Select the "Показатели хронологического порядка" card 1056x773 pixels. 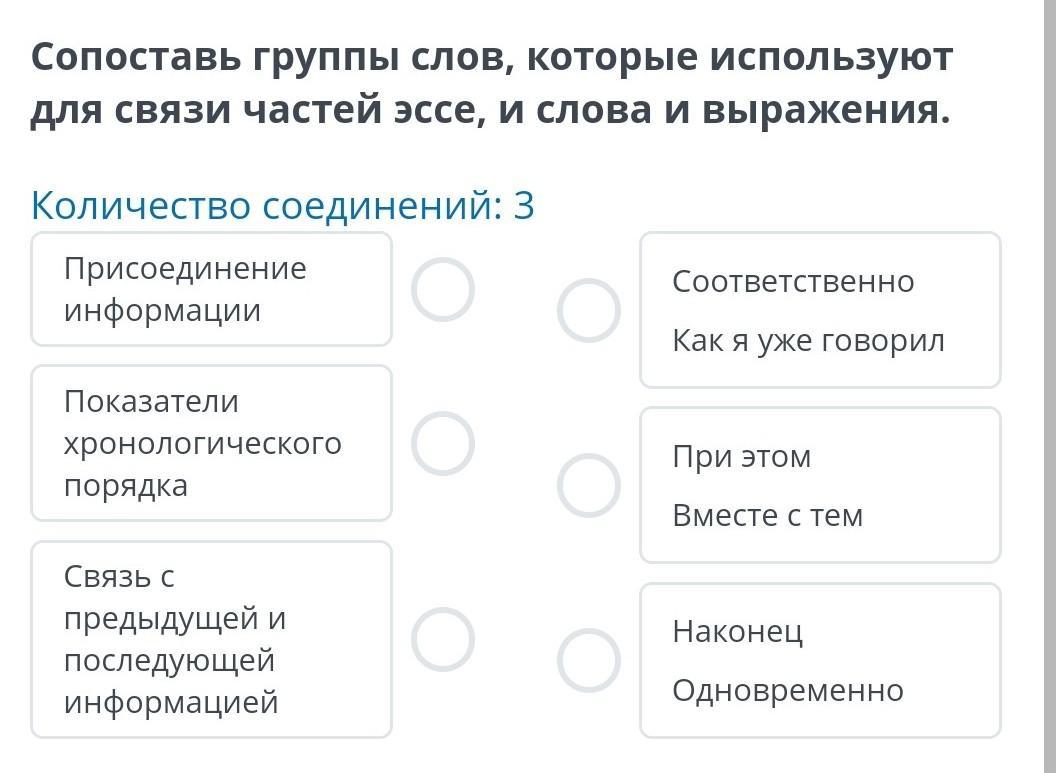(x=211, y=443)
